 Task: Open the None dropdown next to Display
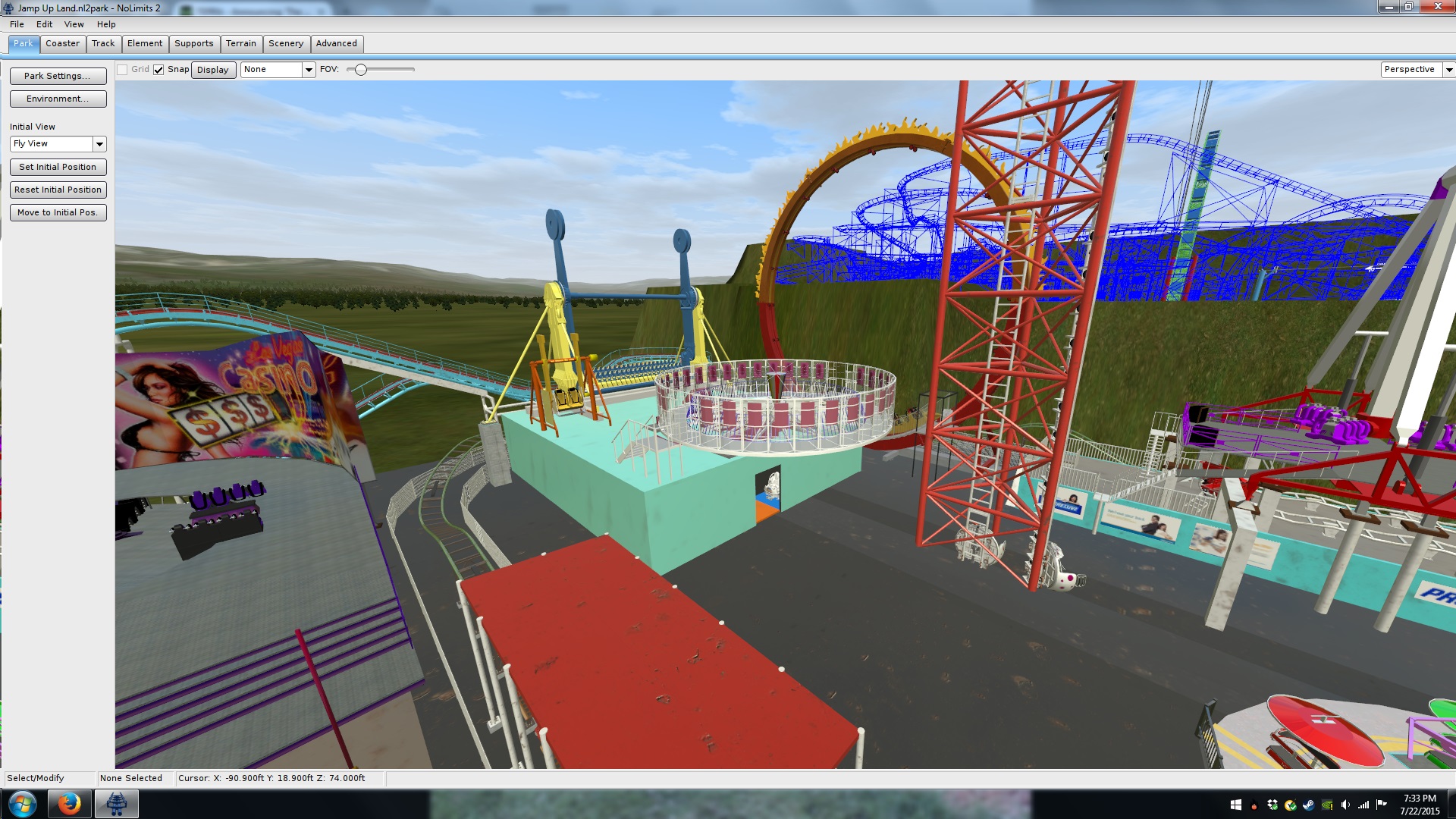tap(309, 70)
